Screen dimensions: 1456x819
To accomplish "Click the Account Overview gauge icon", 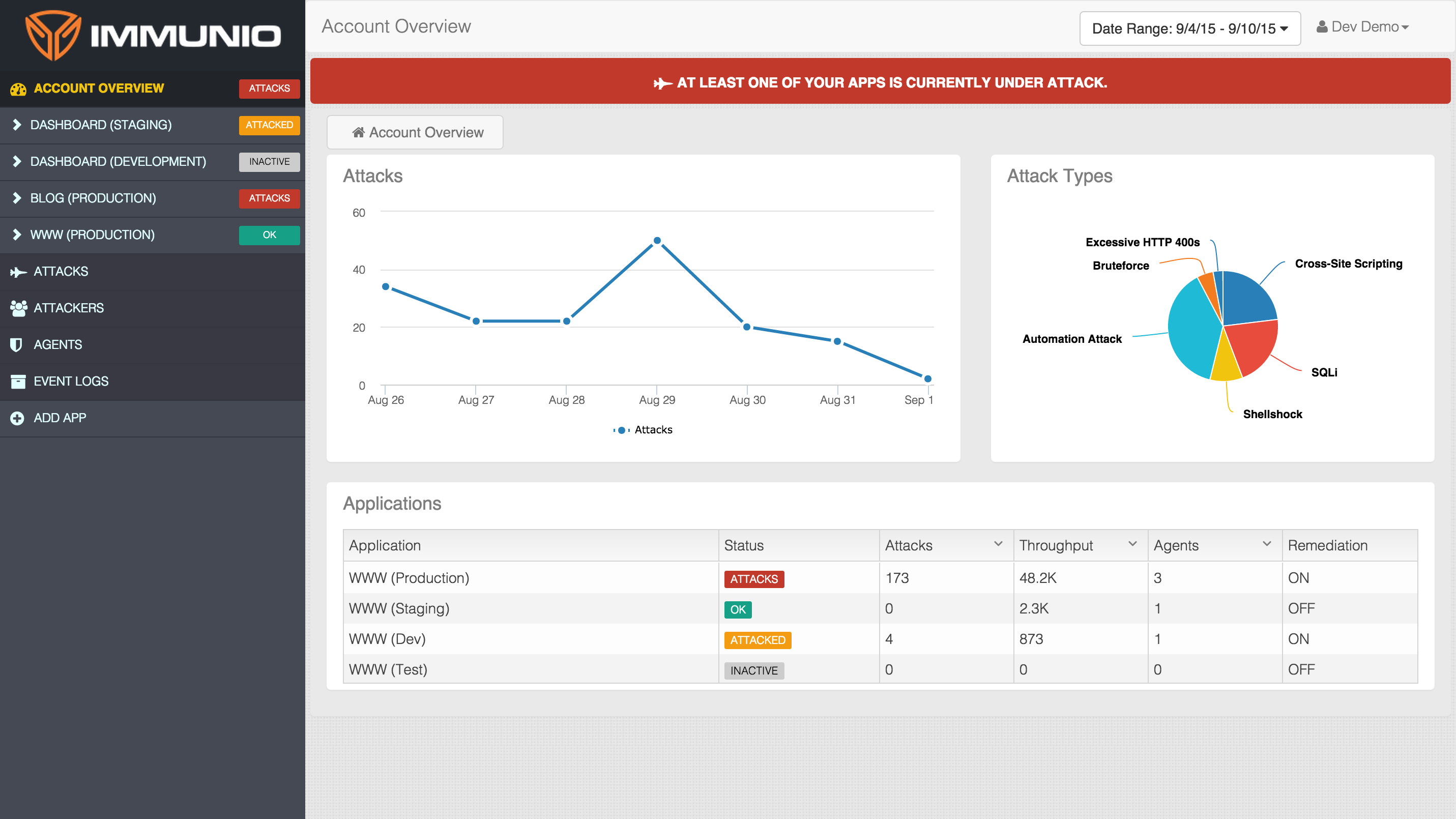I will pyautogui.click(x=18, y=89).
